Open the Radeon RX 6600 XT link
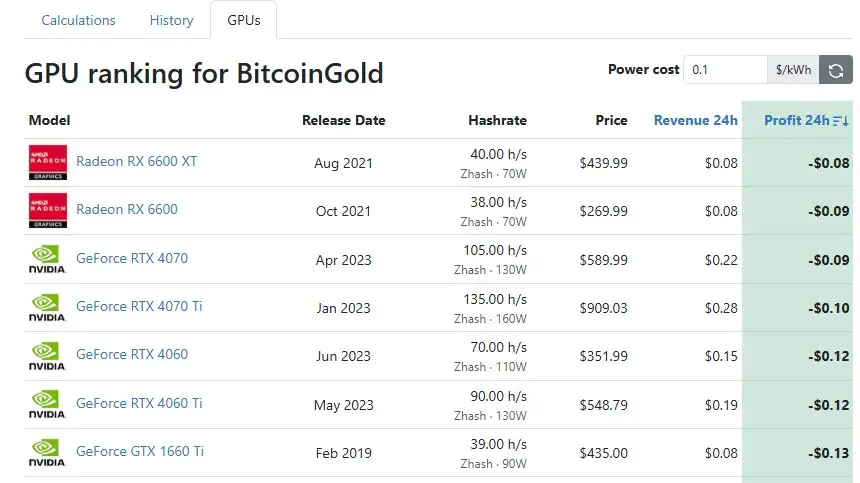The height and width of the screenshot is (483, 860). pos(137,161)
